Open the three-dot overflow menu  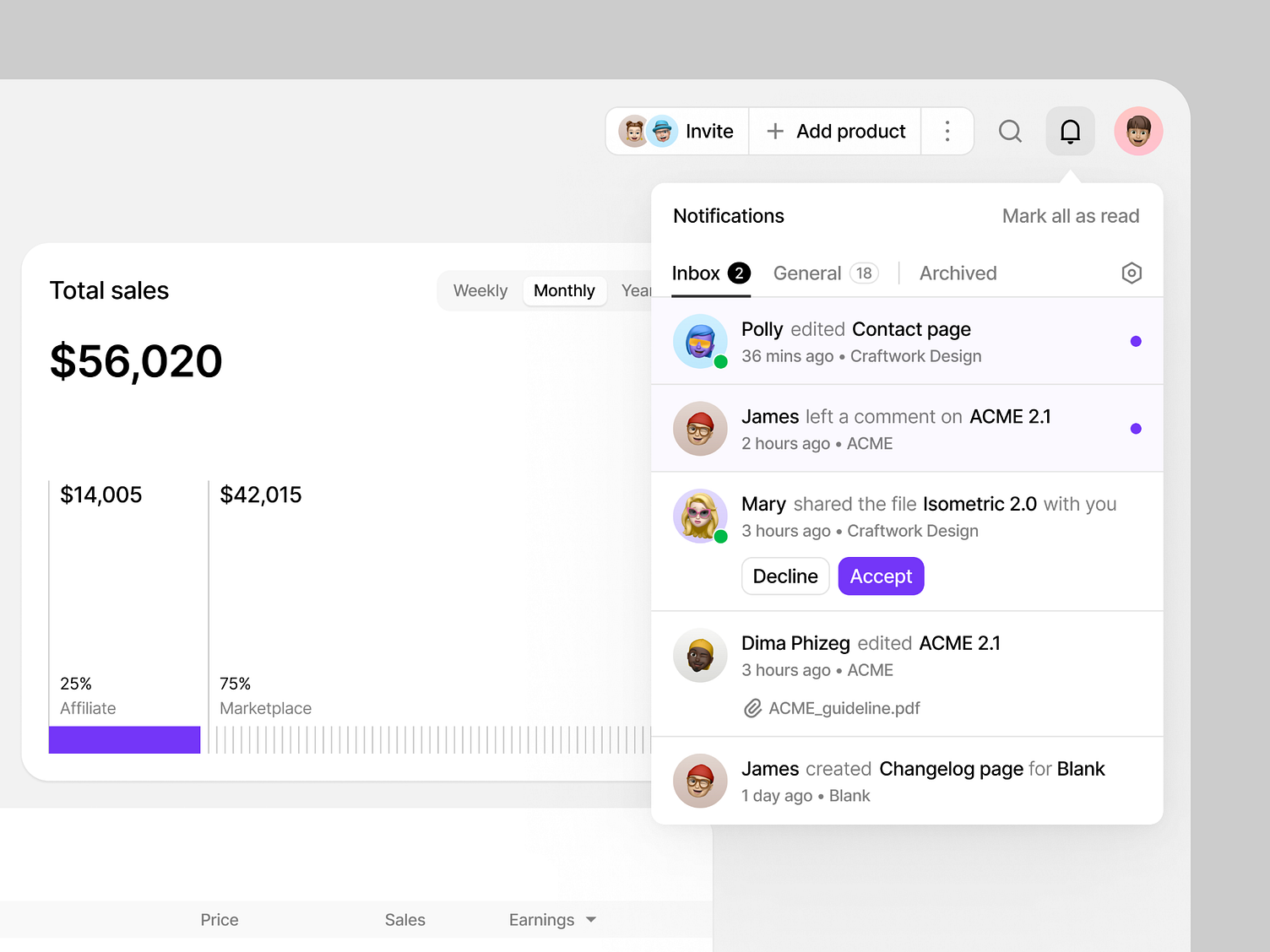pos(947,131)
